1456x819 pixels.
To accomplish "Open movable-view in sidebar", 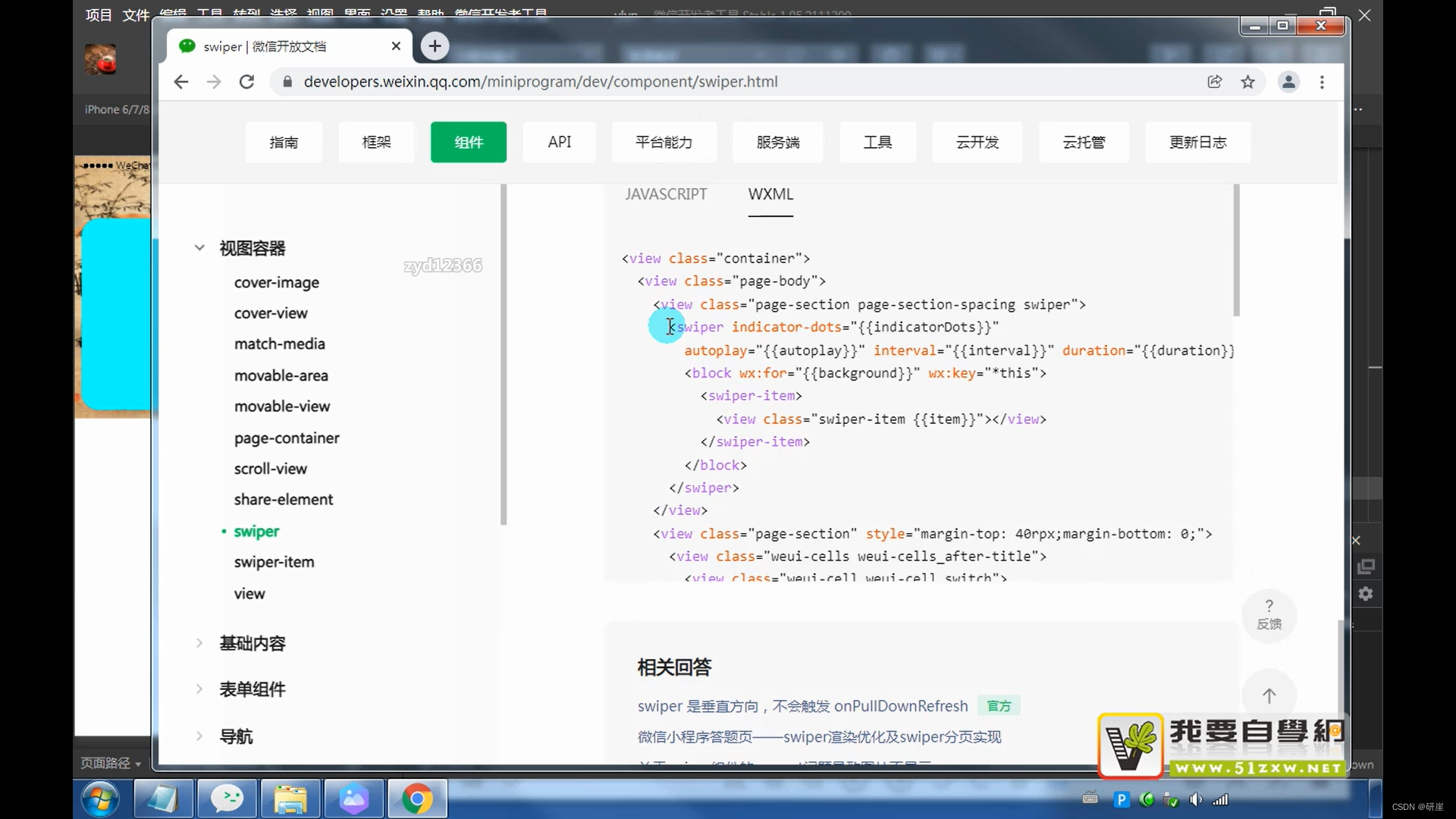I will tap(282, 406).
